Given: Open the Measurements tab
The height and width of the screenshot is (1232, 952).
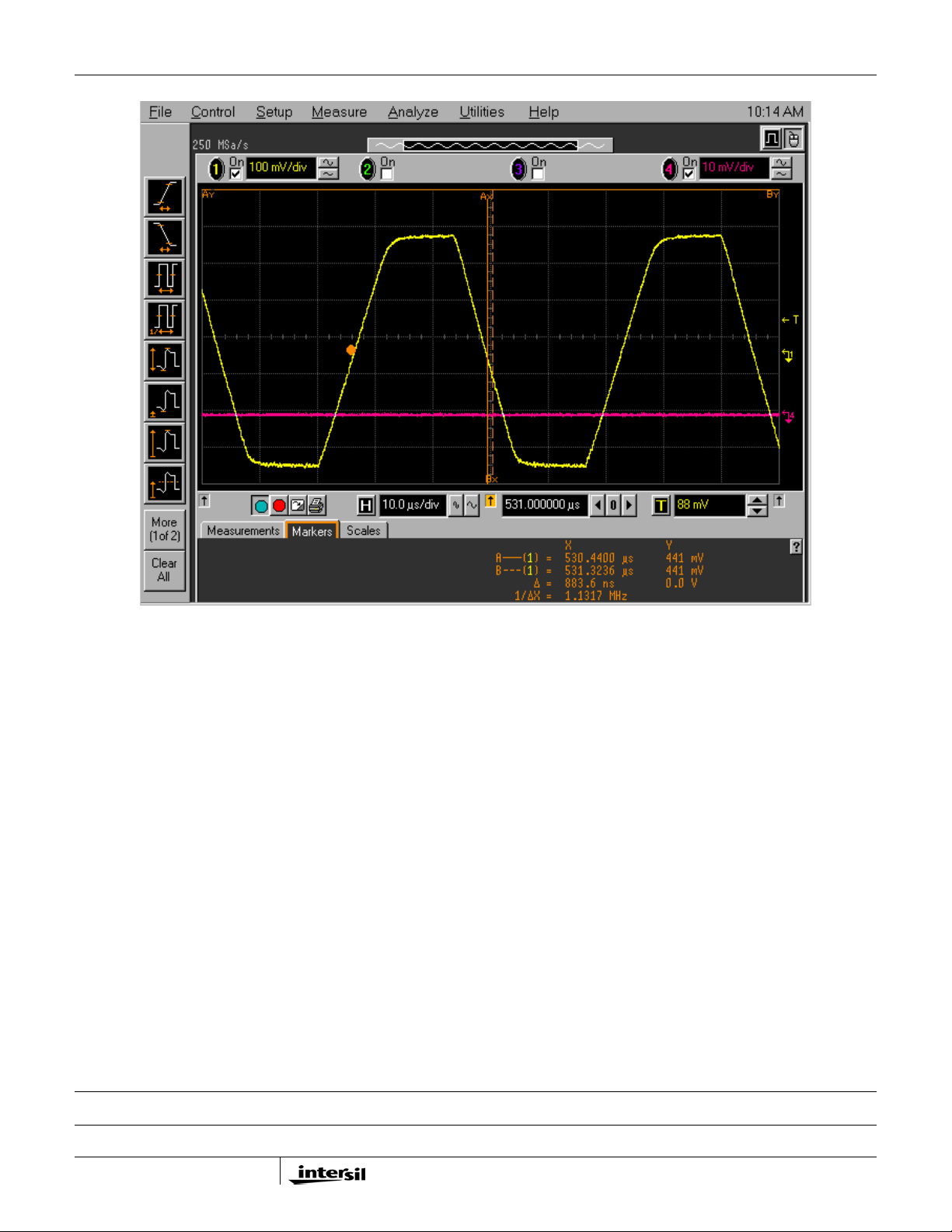Looking at the screenshot, I should [x=242, y=531].
